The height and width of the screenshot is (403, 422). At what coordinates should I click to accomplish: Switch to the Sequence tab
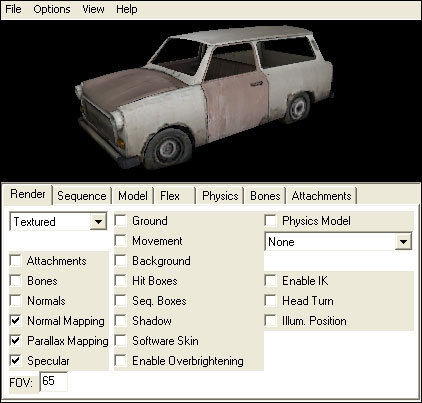pos(82,196)
